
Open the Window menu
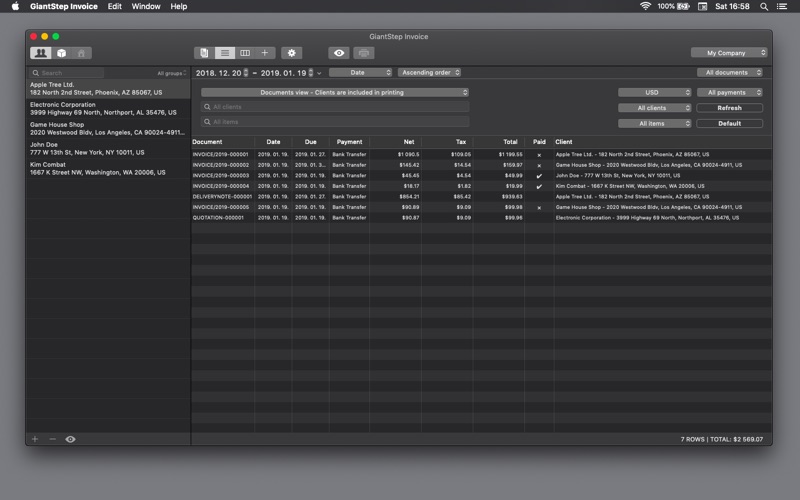(146, 6)
